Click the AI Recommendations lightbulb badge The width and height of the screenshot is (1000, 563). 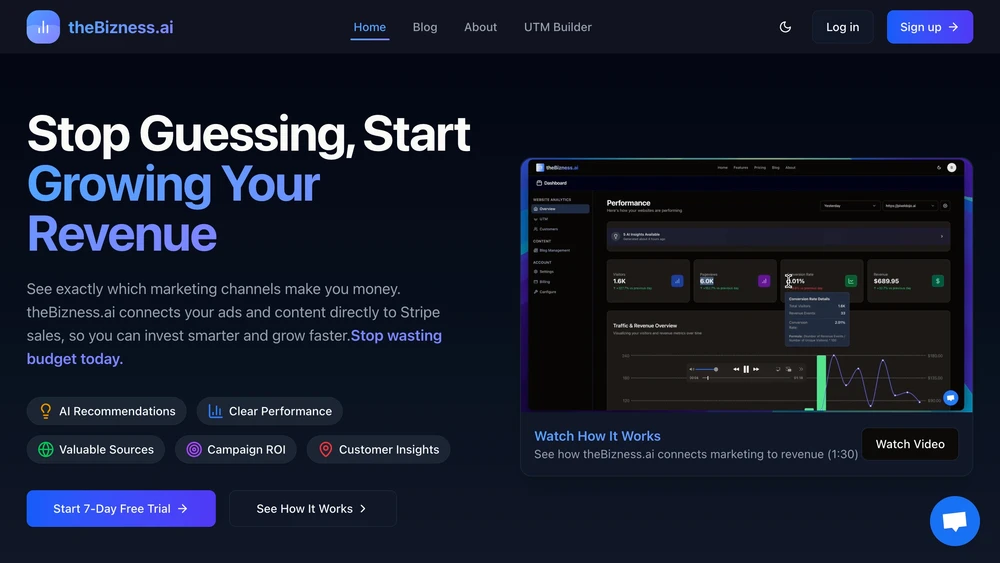pyautogui.click(x=107, y=411)
